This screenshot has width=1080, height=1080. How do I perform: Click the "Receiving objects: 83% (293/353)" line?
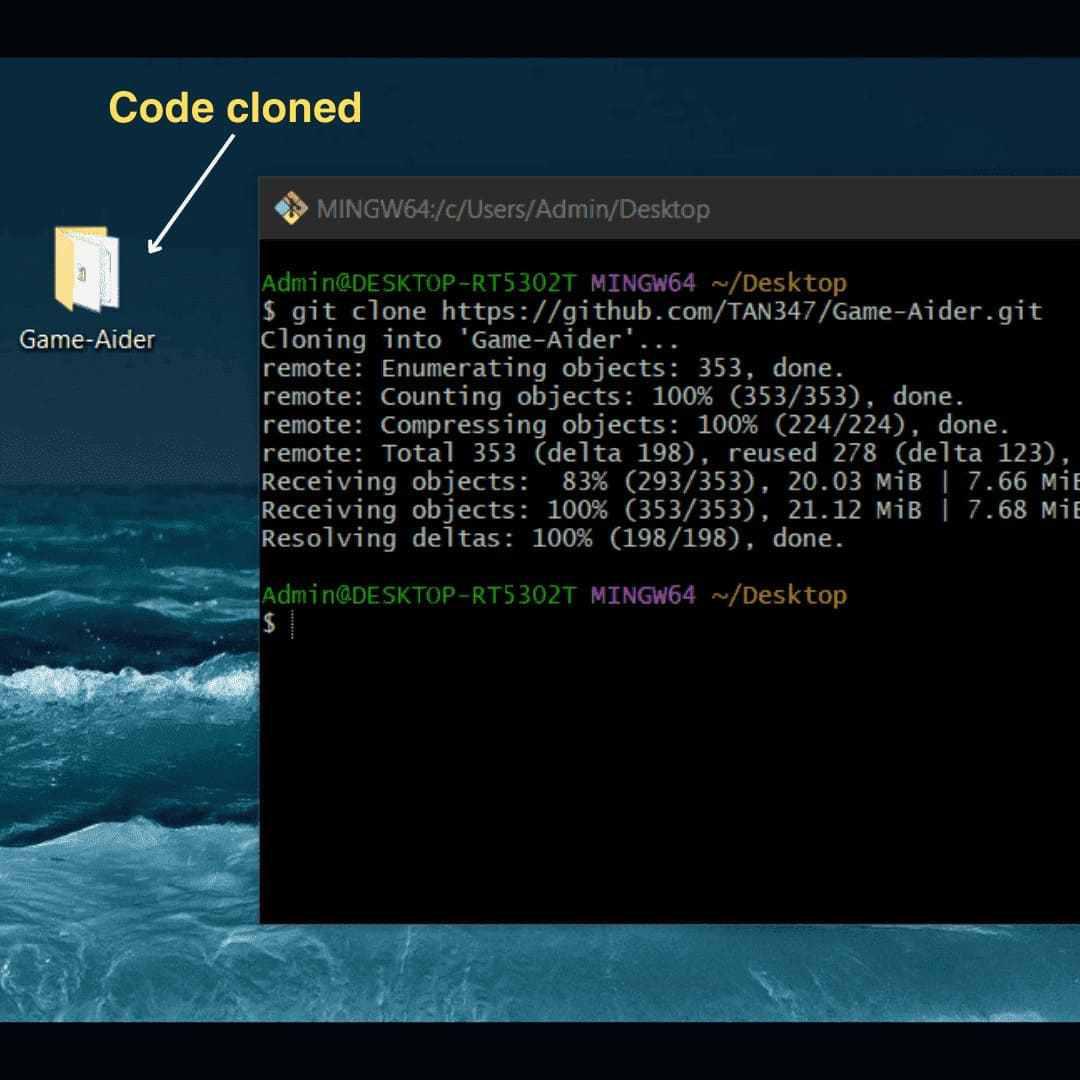[670, 481]
